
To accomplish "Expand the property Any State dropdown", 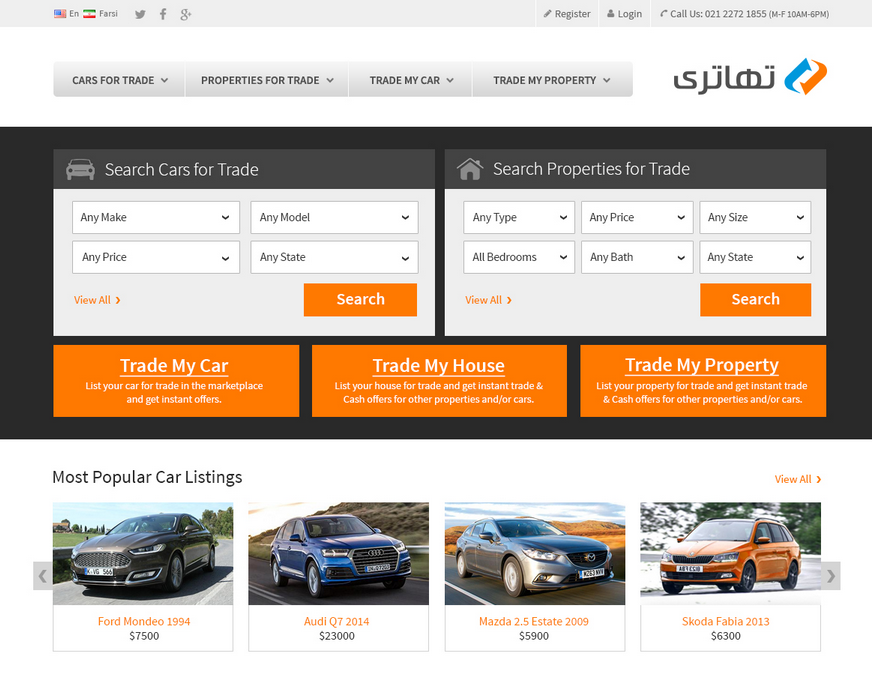I will pos(755,257).
